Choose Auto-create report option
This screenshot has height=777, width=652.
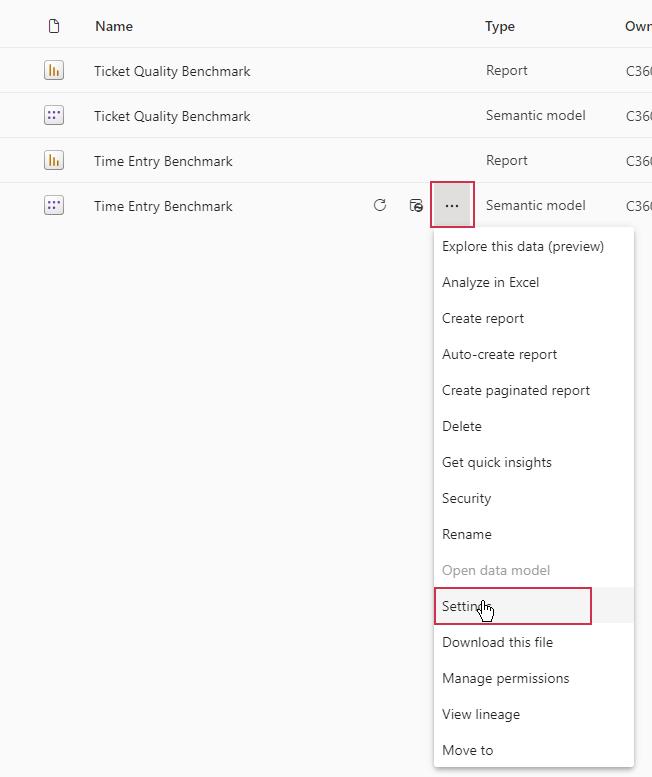pyautogui.click(x=499, y=355)
